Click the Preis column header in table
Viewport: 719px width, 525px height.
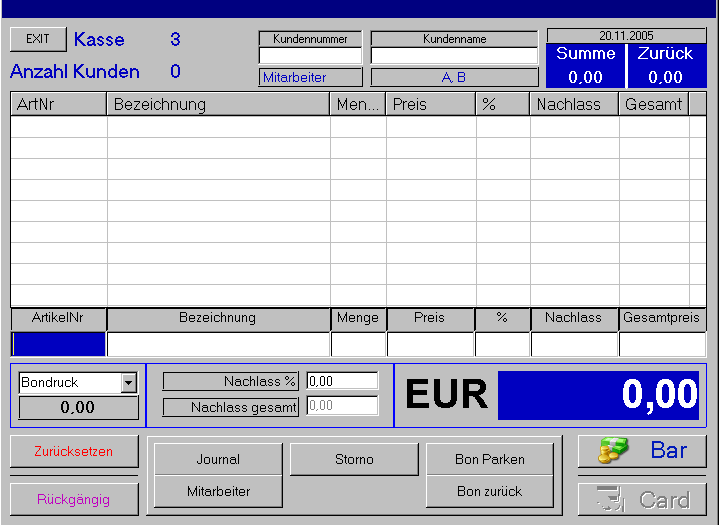tap(430, 104)
